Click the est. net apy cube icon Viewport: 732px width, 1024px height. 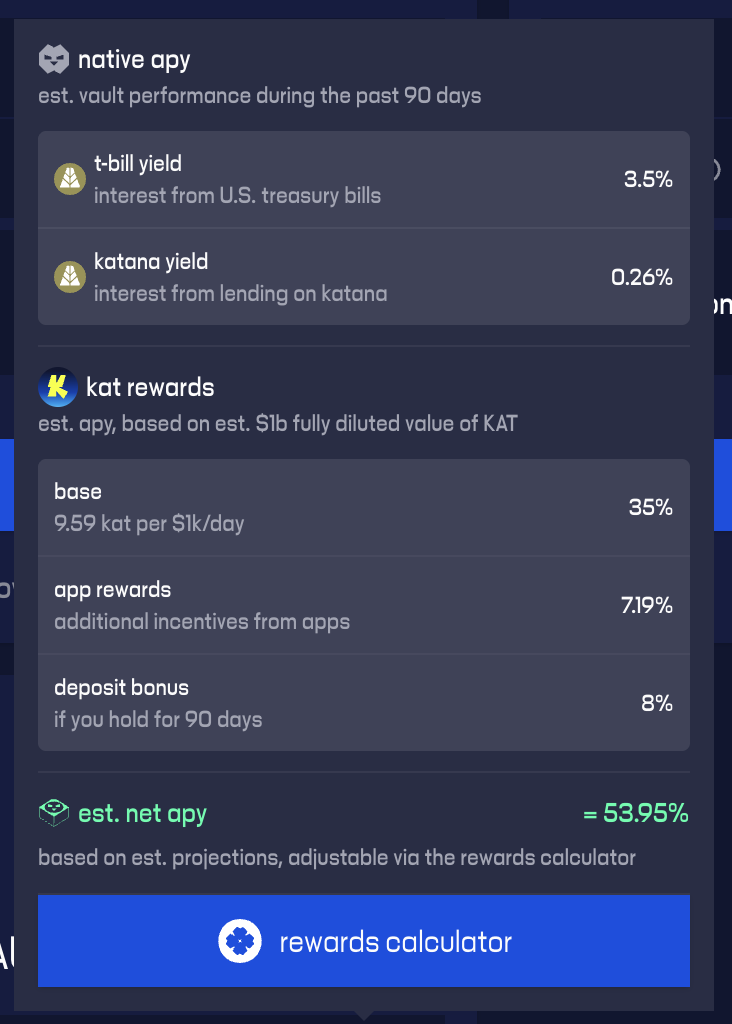(54, 813)
